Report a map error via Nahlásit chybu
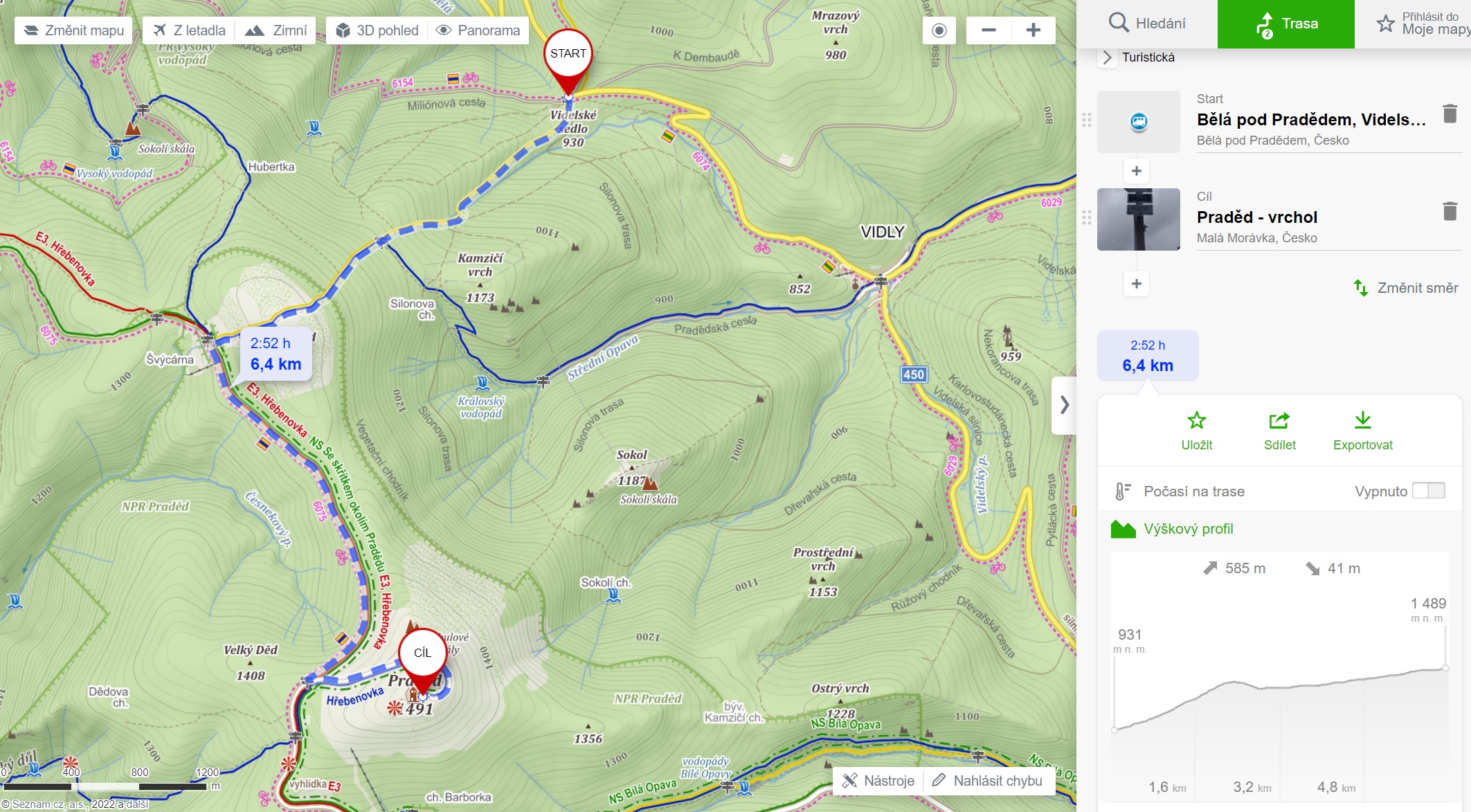The width and height of the screenshot is (1471, 812). [987, 781]
